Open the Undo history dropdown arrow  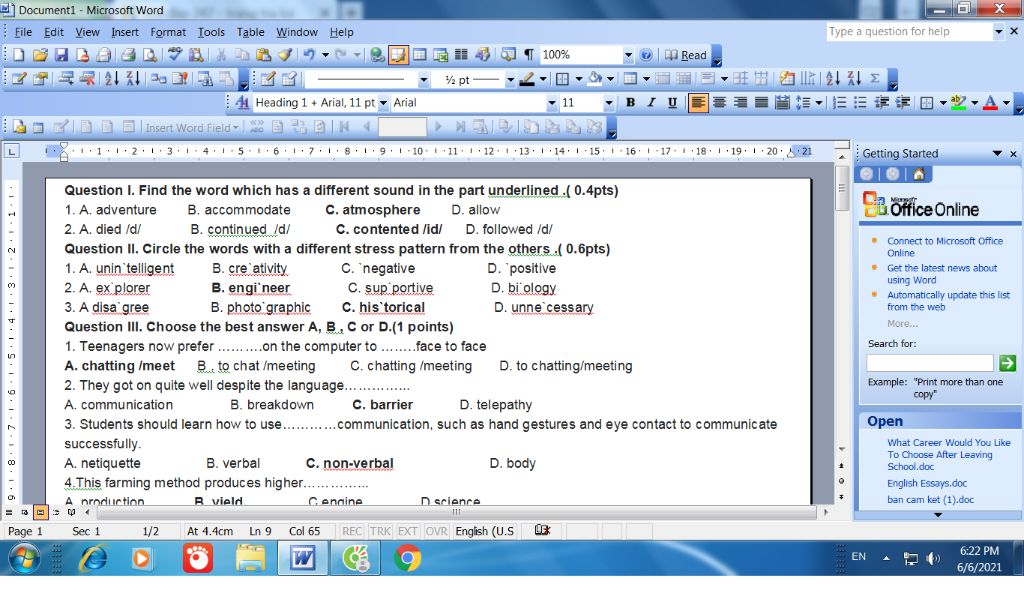click(325, 55)
